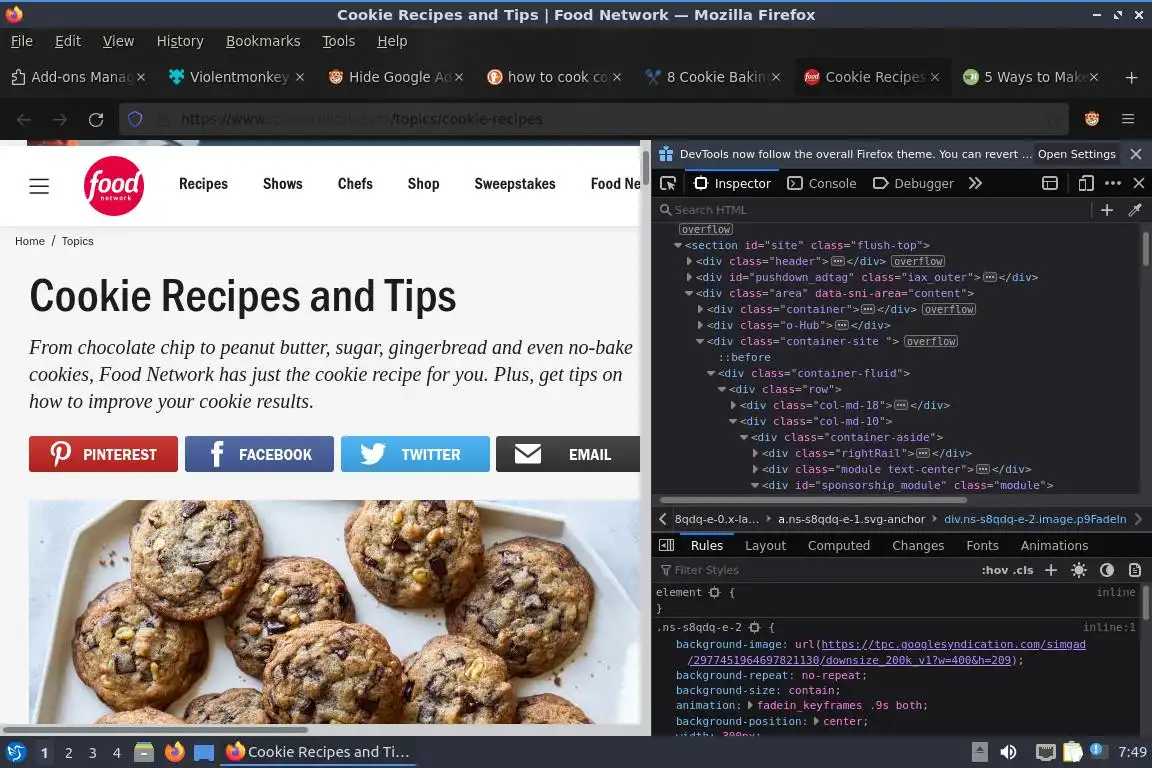
Task: Open Responsive Design Mode icon
Action: (x=1085, y=183)
